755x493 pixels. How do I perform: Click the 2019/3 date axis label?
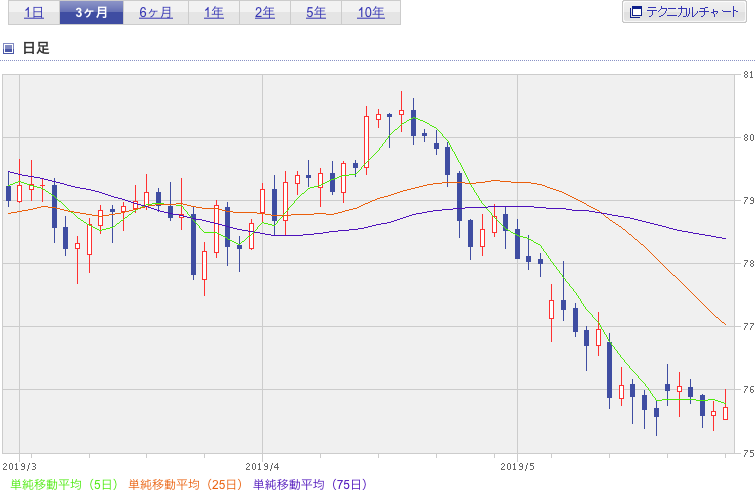pos(19,467)
